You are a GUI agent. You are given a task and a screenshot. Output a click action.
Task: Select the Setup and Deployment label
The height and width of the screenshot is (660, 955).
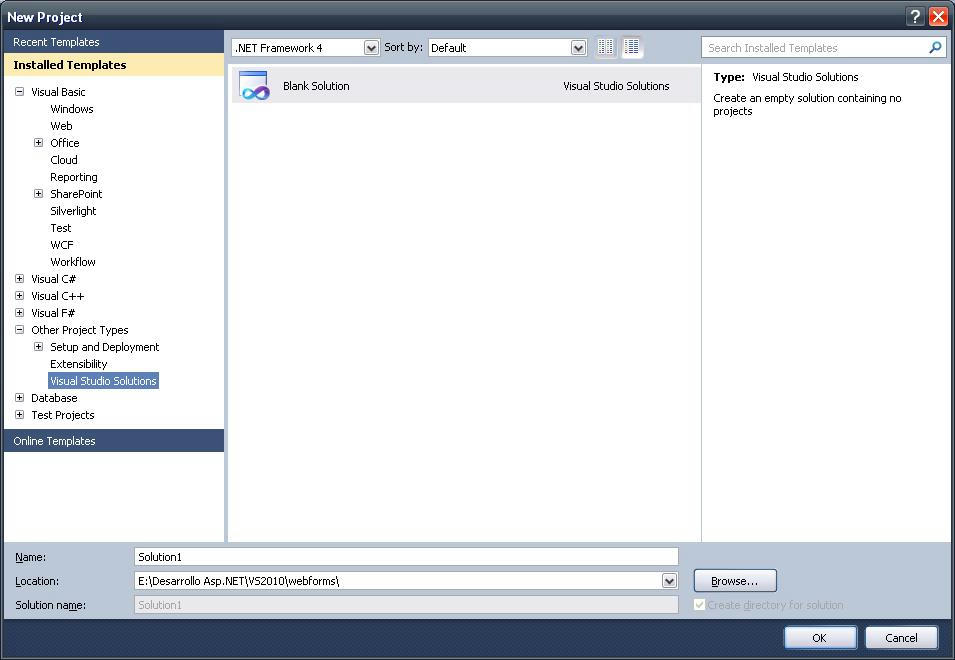[105, 348]
